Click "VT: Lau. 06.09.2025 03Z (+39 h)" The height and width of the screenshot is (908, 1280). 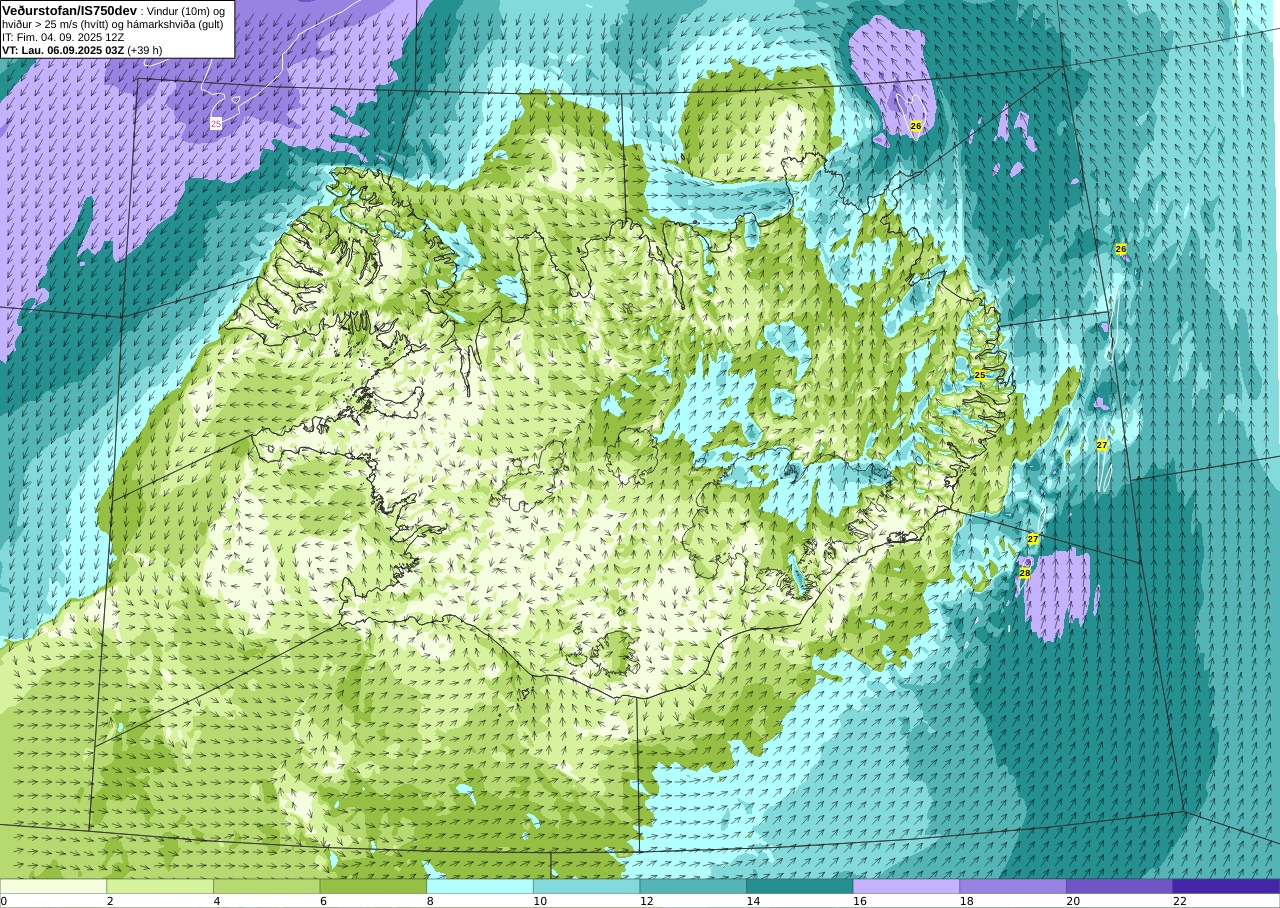82,50
